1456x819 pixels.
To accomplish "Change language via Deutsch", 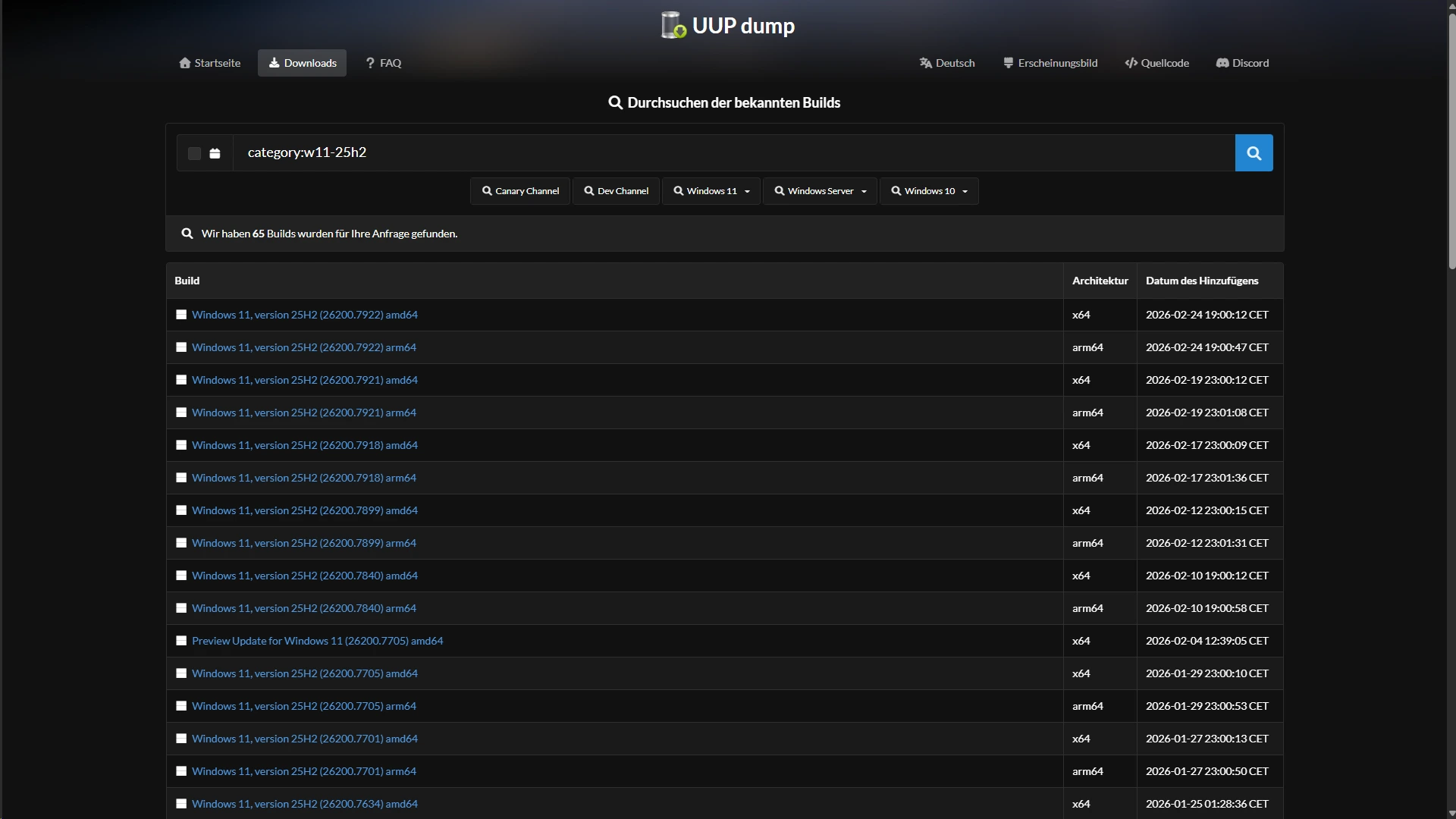I will (x=947, y=63).
